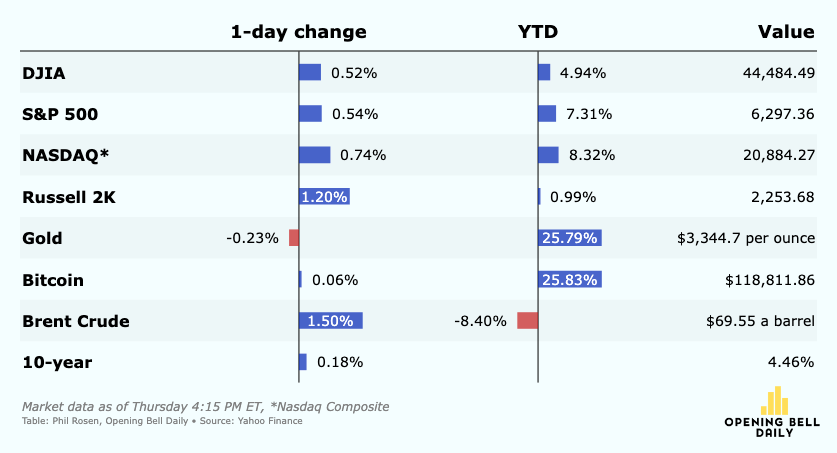This screenshot has height=453, width=837.
Task: Click the NASDAQ 0.74% blue bar
Action: pyautogui.click(x=315, y=155)
